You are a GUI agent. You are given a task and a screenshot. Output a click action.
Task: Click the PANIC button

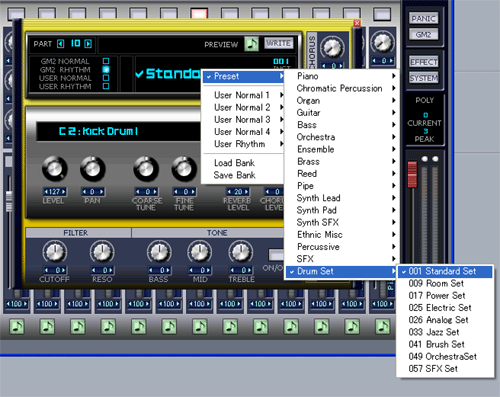coord(423,18)
